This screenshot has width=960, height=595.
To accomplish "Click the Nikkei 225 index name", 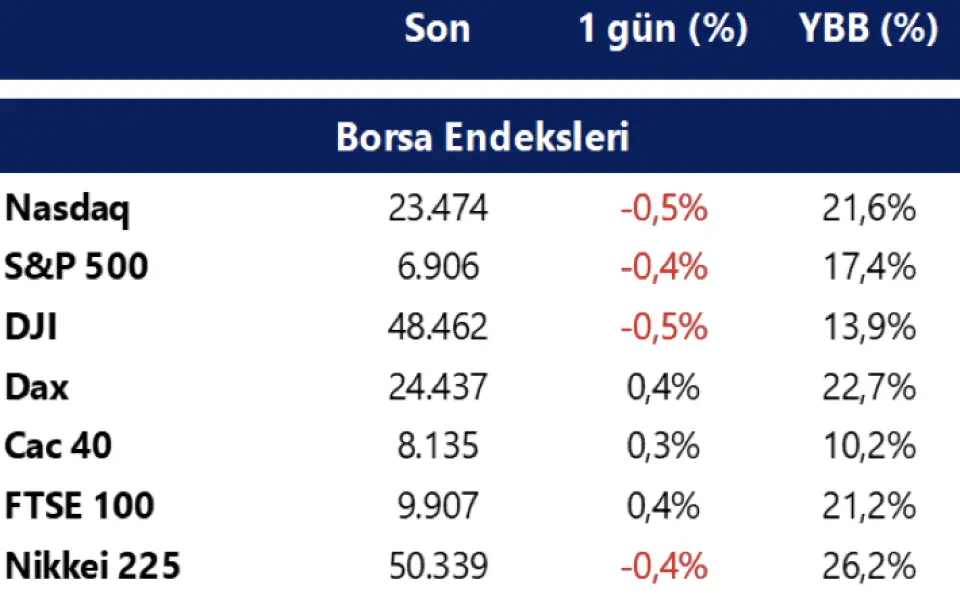I will coord(93,566).
